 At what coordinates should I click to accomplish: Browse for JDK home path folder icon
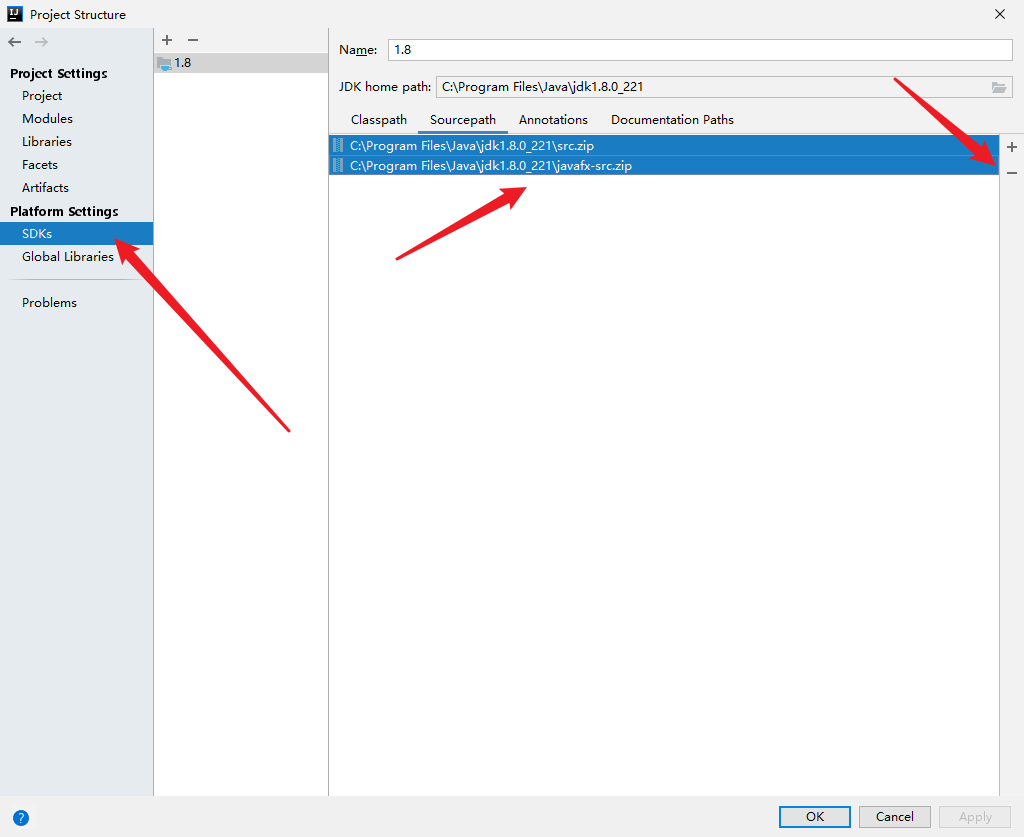[999, 87]
